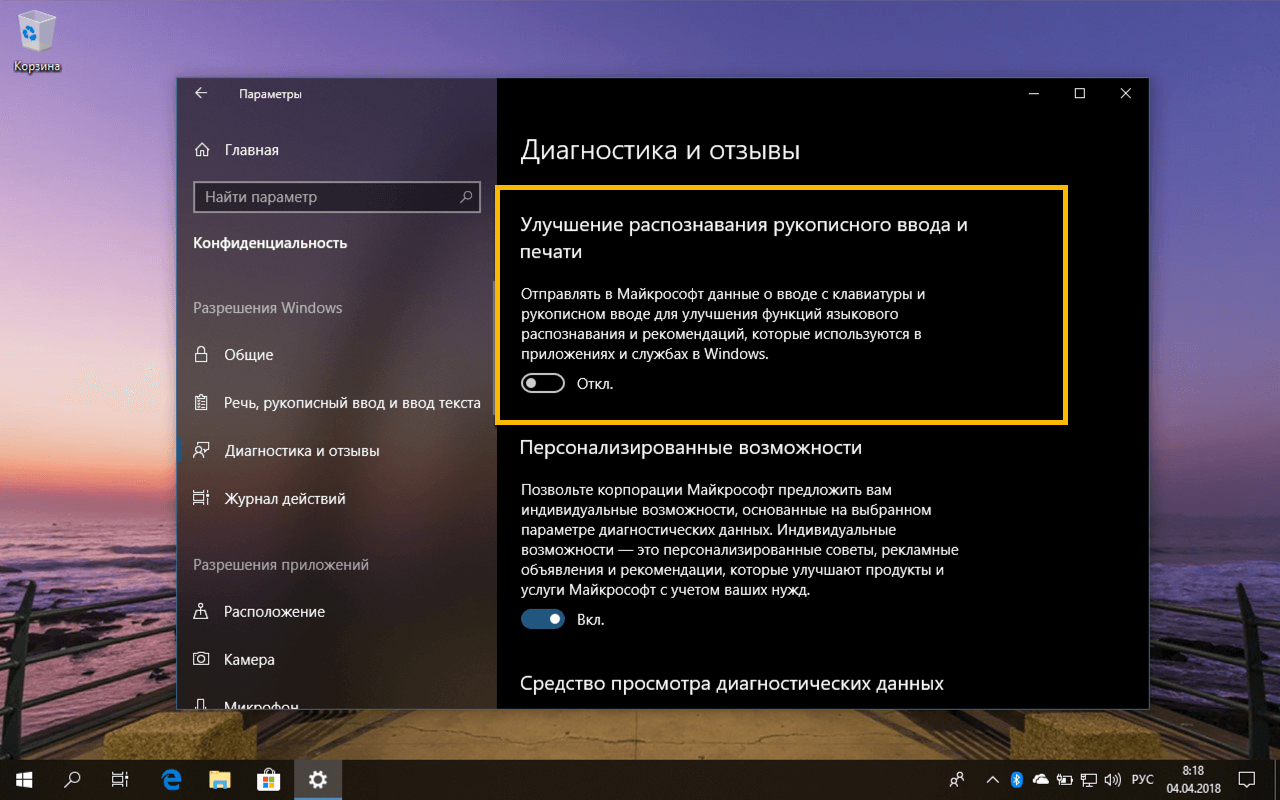
Task: Open Microsoft Edge from the taskbar
Action: click(170, 779)
